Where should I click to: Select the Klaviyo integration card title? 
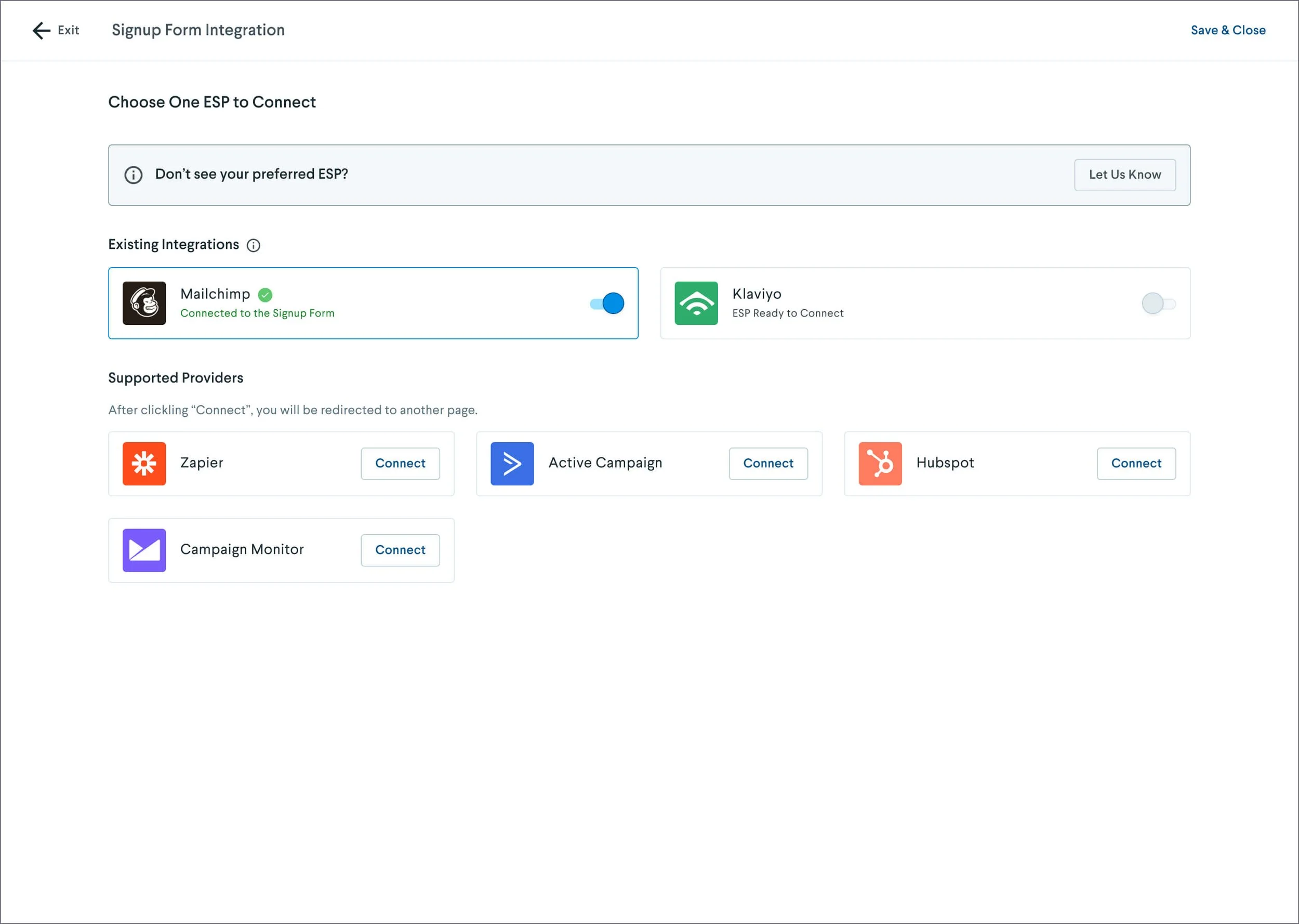pyautogui.click(x=757, y=294)
